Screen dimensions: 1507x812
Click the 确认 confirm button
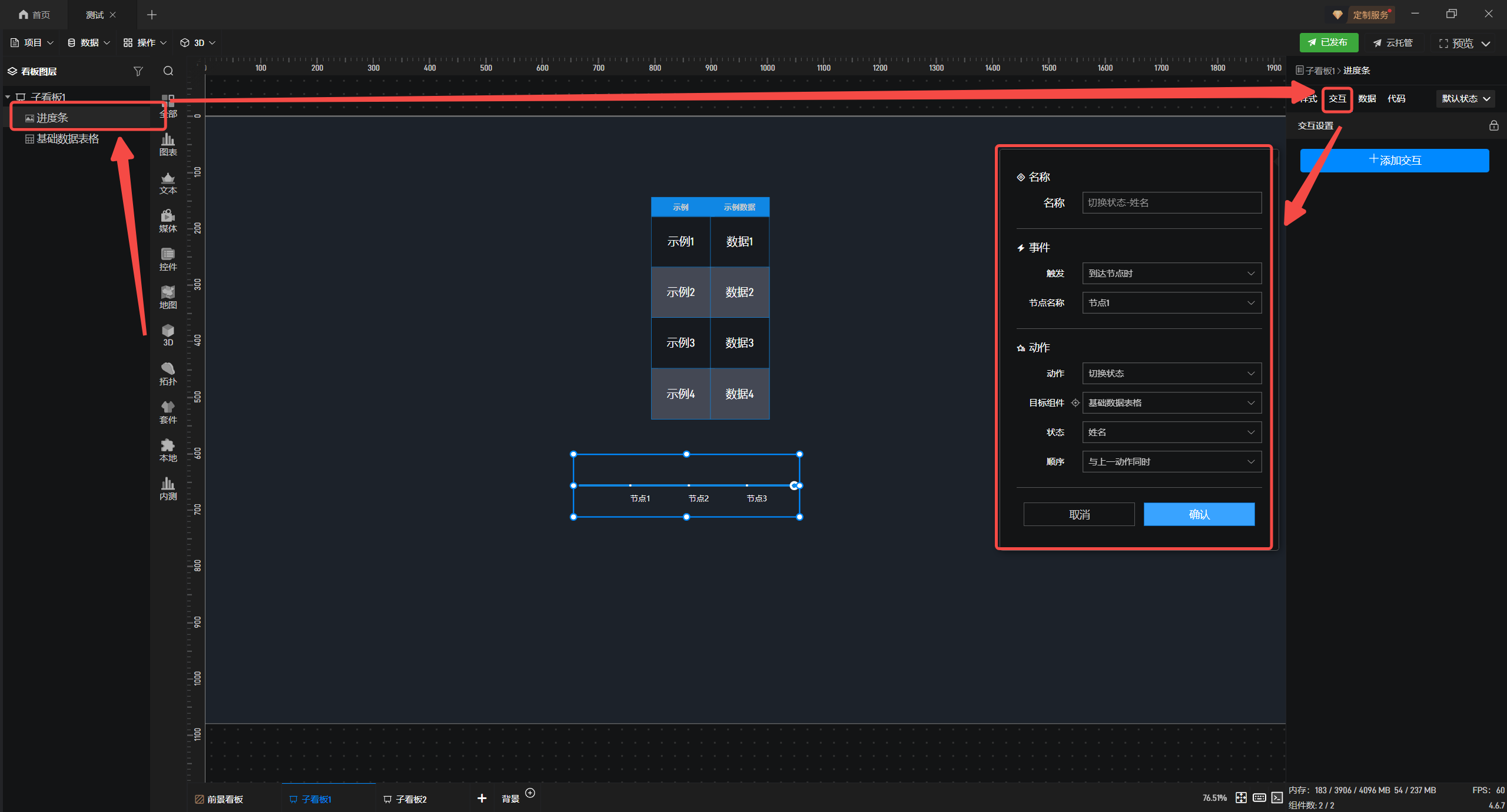click(1199, 514)
